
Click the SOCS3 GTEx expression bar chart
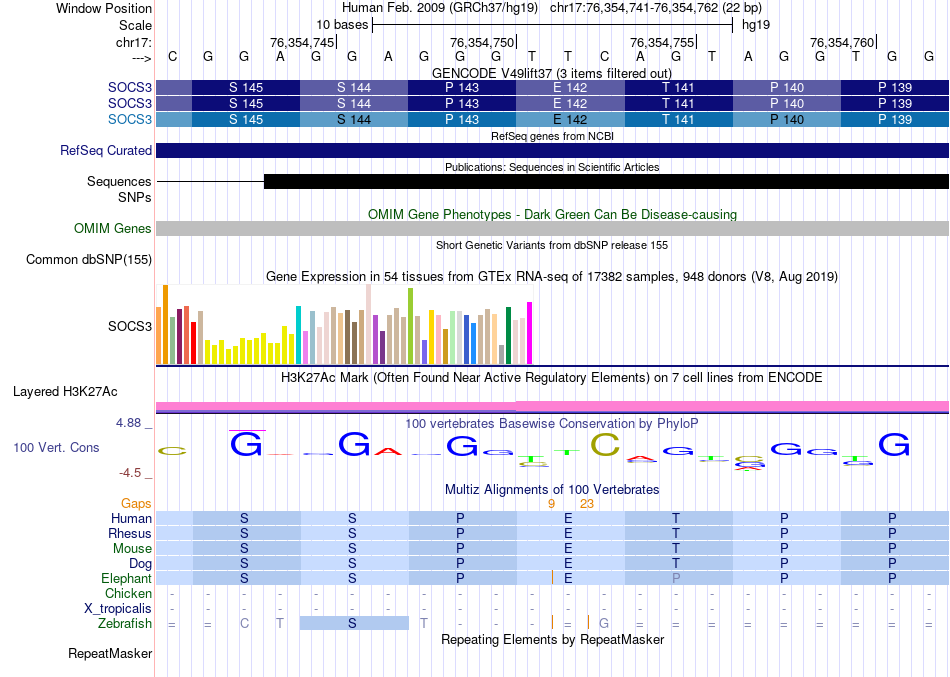pos(344,324)
